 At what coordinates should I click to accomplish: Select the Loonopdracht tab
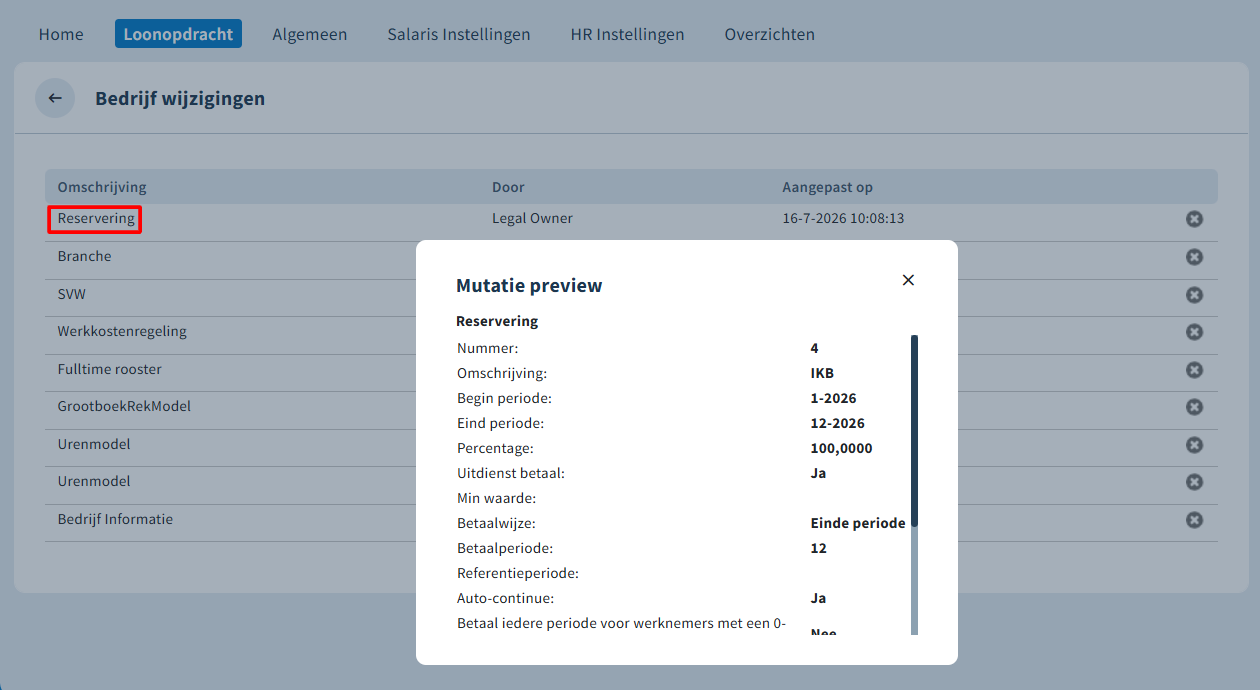point(178,34)
